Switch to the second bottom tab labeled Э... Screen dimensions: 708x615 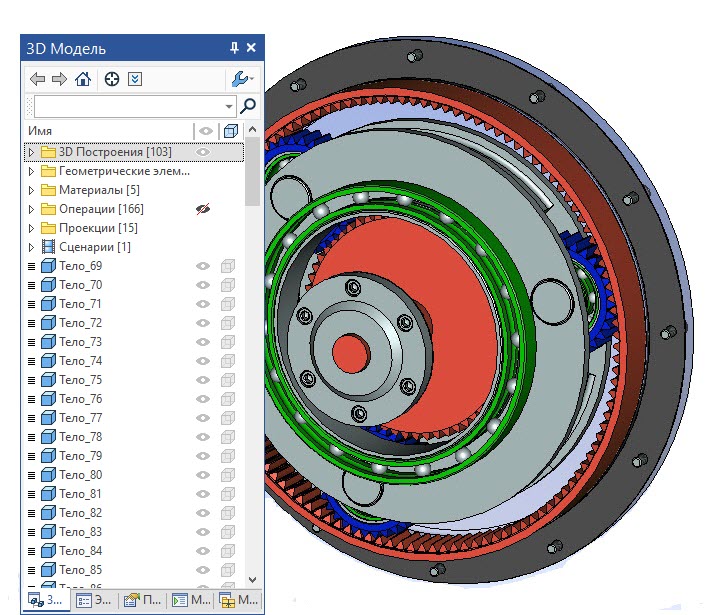coord(93,600)
